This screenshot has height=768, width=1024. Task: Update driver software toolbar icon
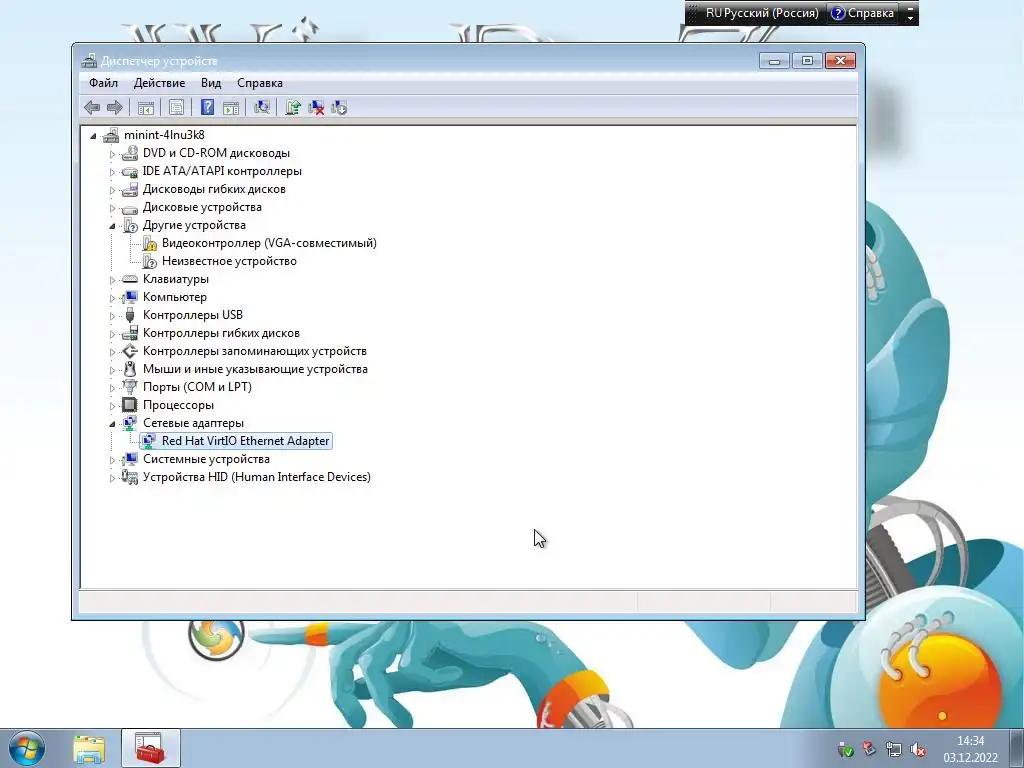click(293, 108)
